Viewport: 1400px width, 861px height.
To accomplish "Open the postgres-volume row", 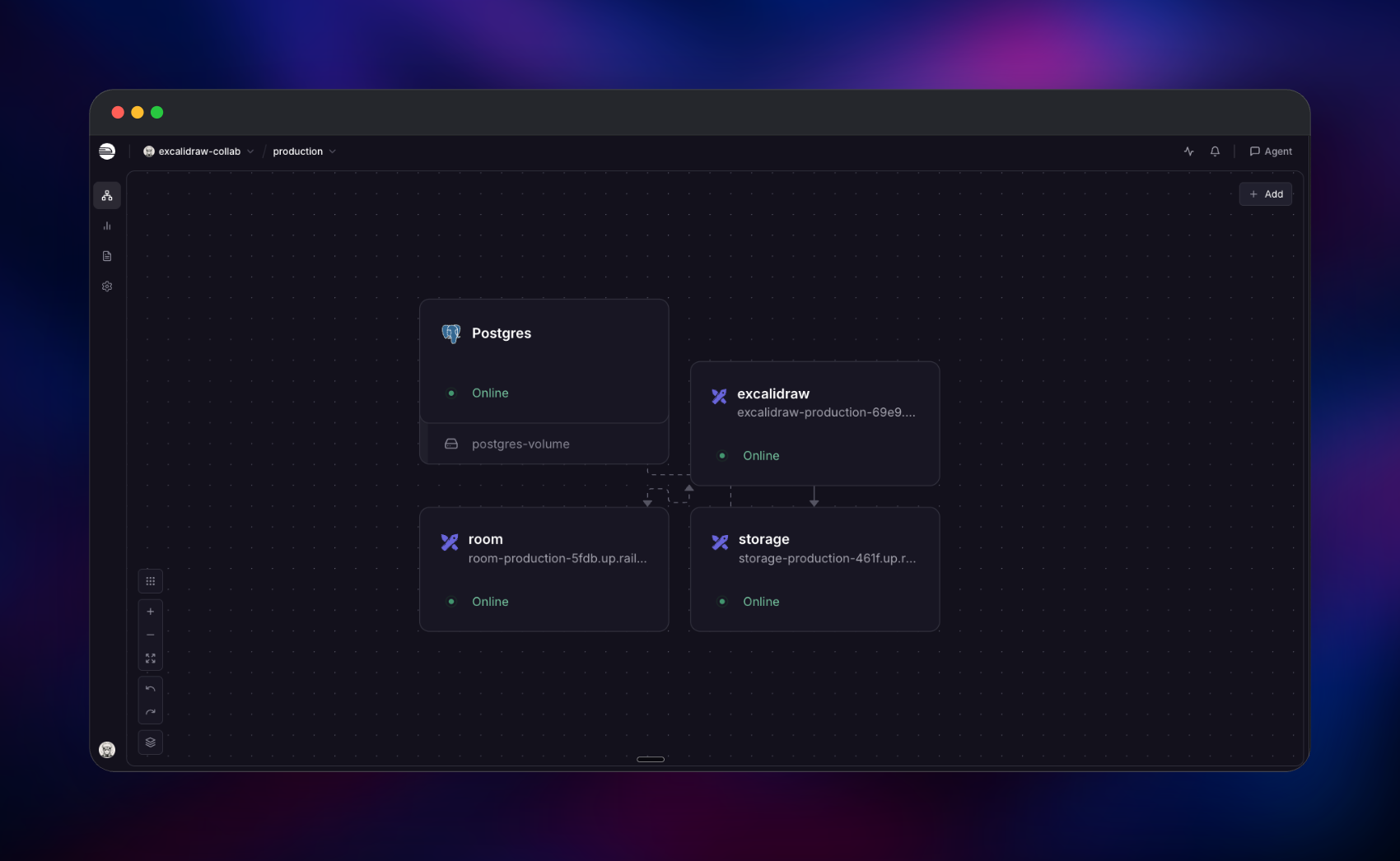I will coord(544,444).
